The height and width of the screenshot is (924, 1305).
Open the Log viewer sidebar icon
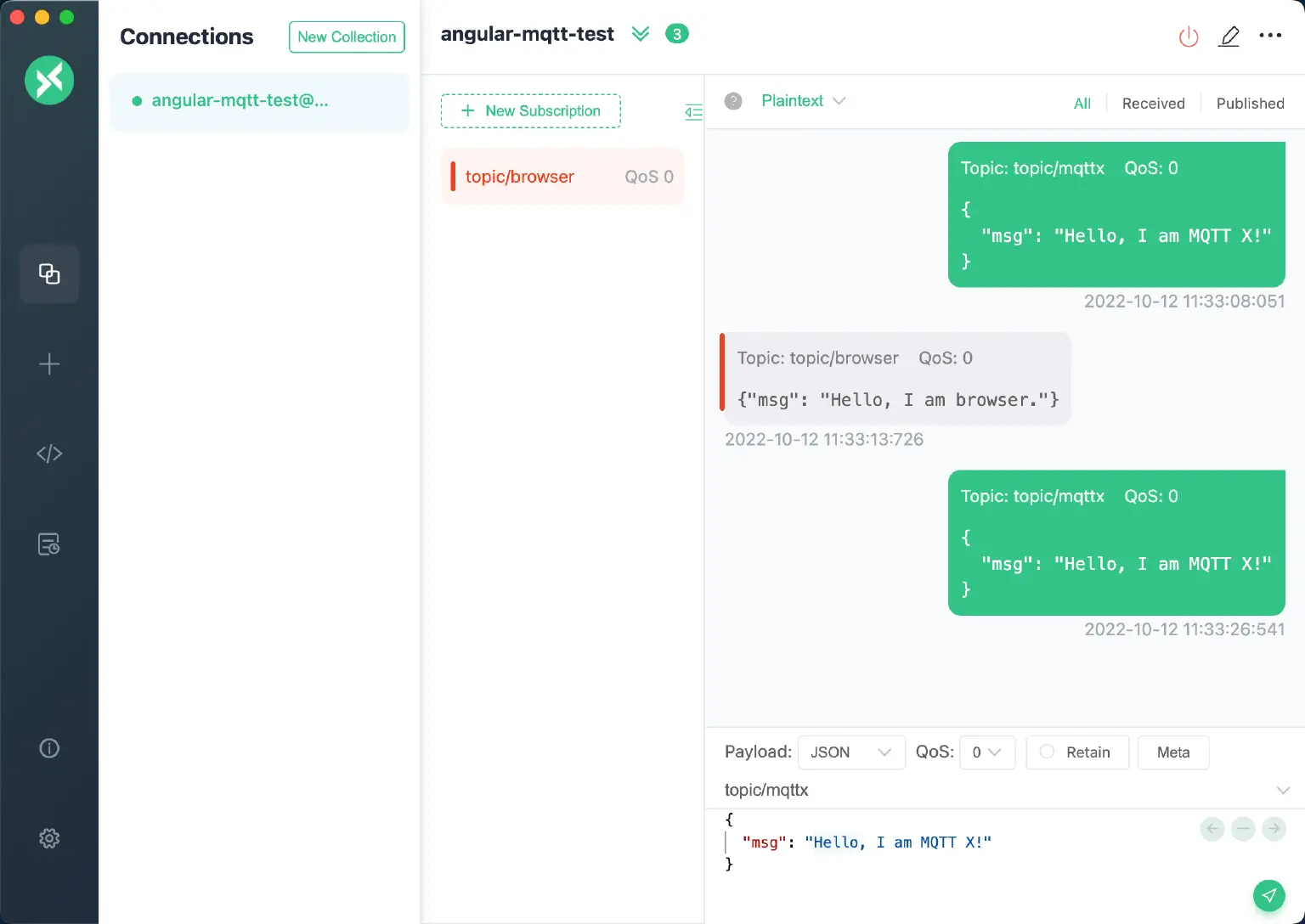(x=49, y=544)
